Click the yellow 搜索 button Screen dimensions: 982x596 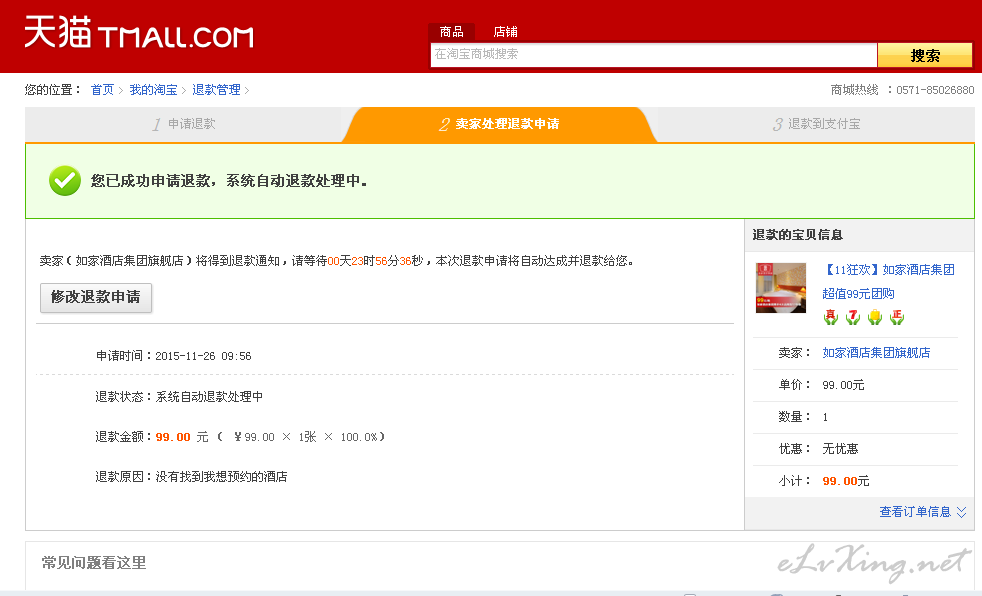click(925, 55)
